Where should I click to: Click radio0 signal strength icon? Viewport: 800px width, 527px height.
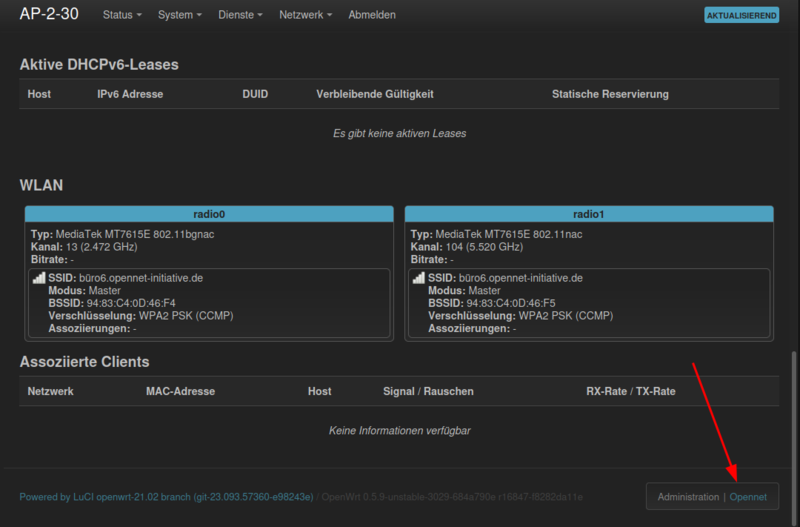pyautogui.click(x=39, y=278)
